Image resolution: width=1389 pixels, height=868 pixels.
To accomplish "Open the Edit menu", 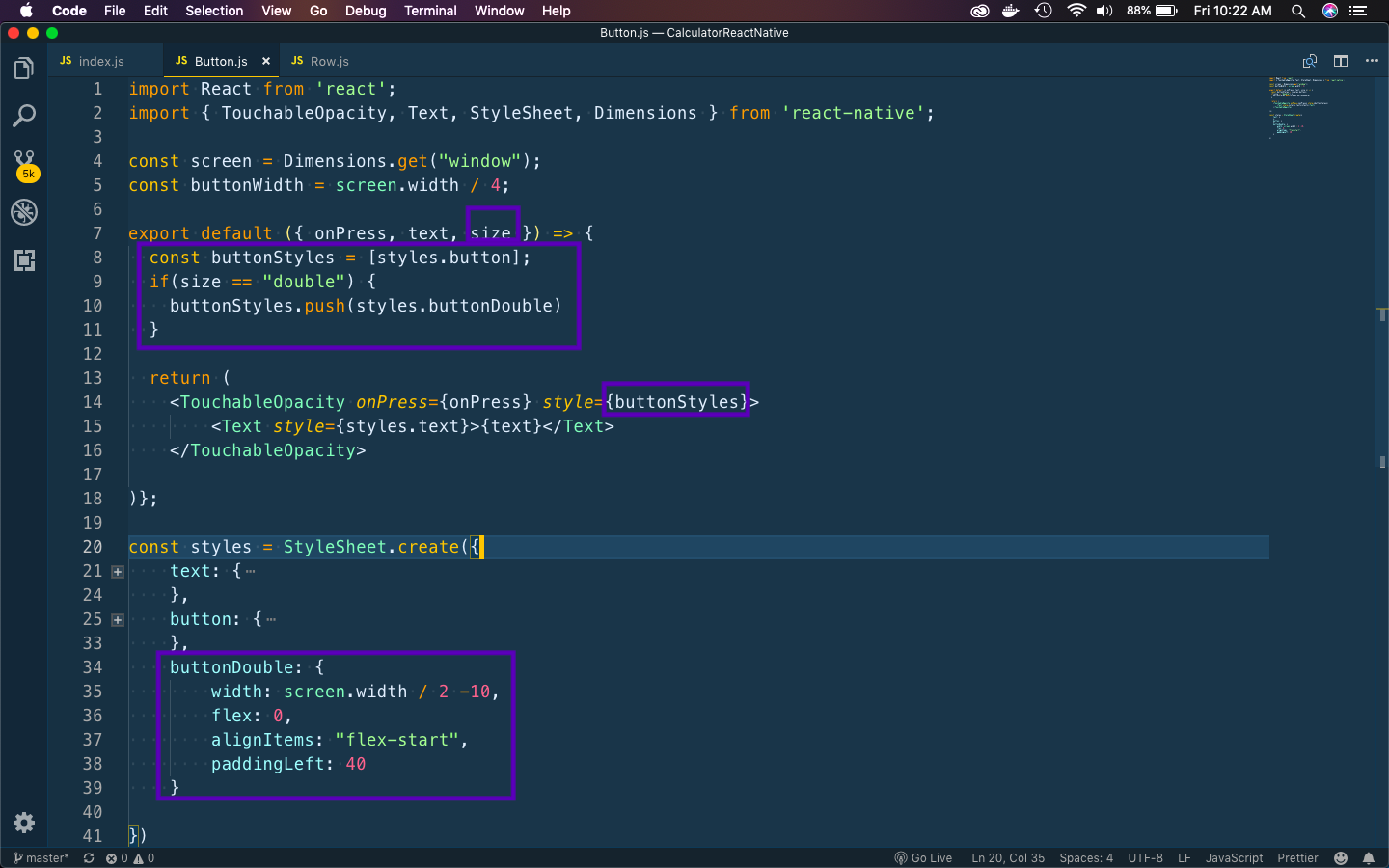I will pos(155,11).
